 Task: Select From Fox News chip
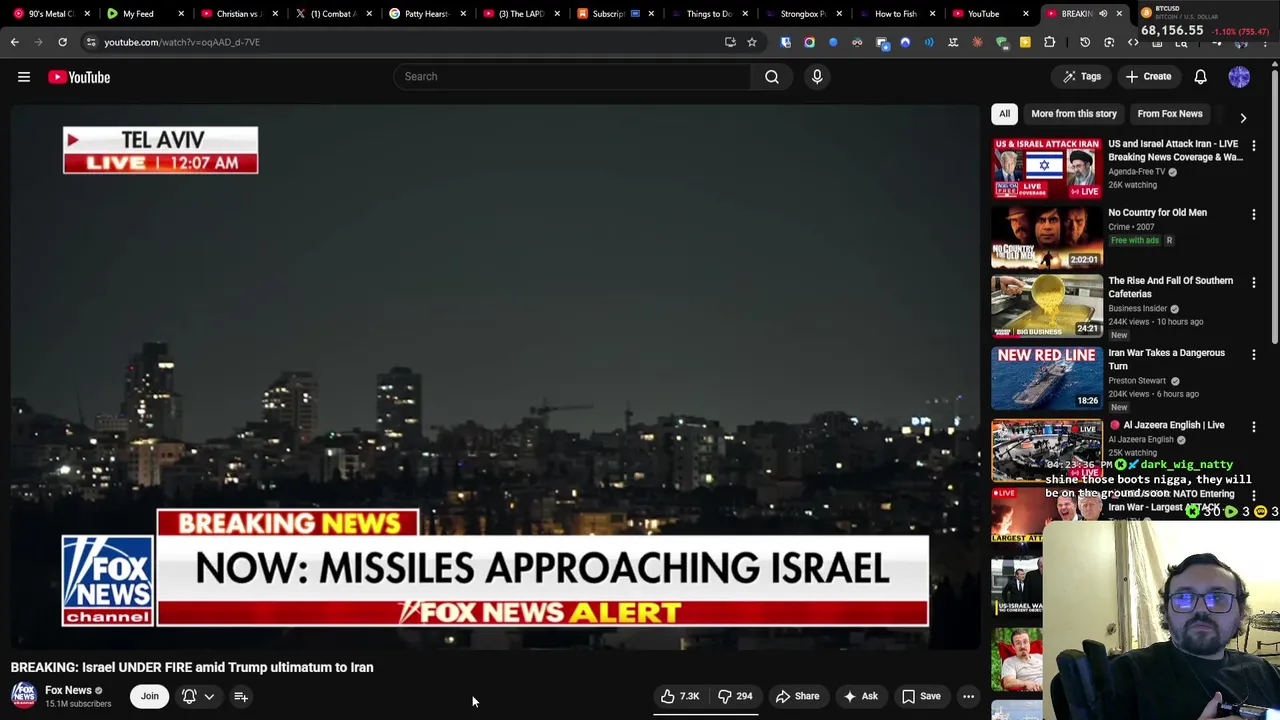pyautogui.click(x=1170, y=114)
